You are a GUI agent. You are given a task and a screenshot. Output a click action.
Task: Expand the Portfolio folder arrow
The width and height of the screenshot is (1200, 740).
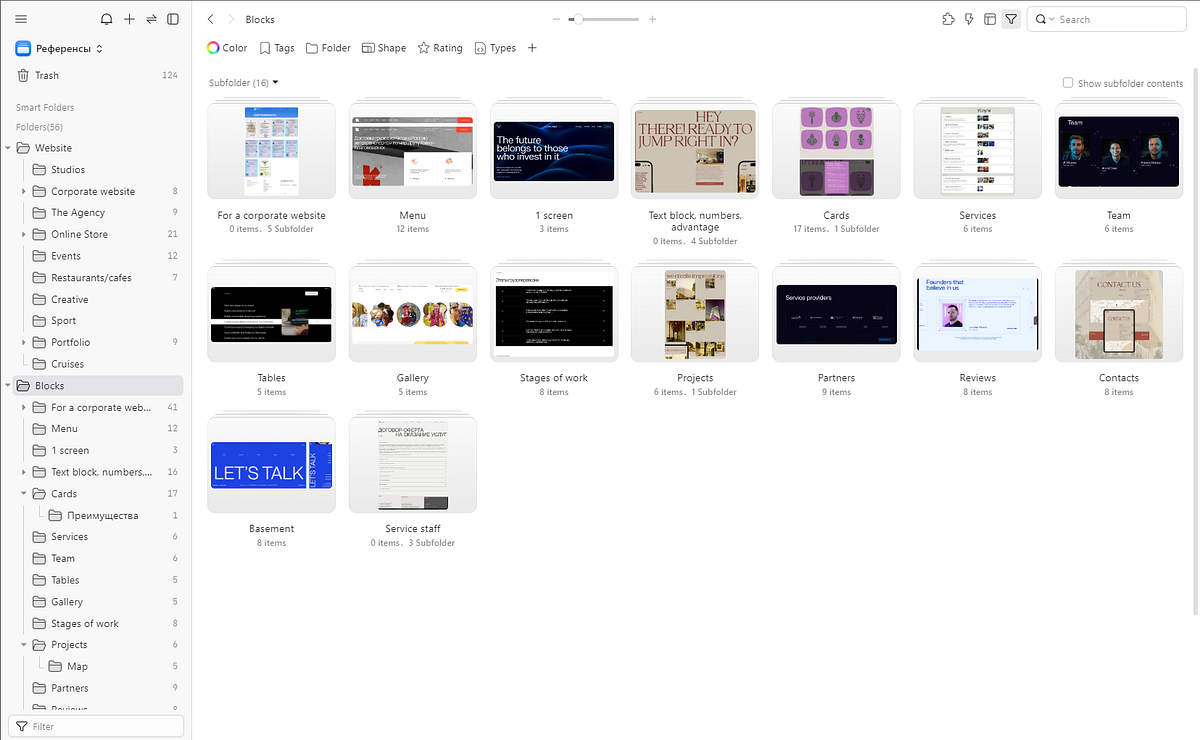coord(25,342)
